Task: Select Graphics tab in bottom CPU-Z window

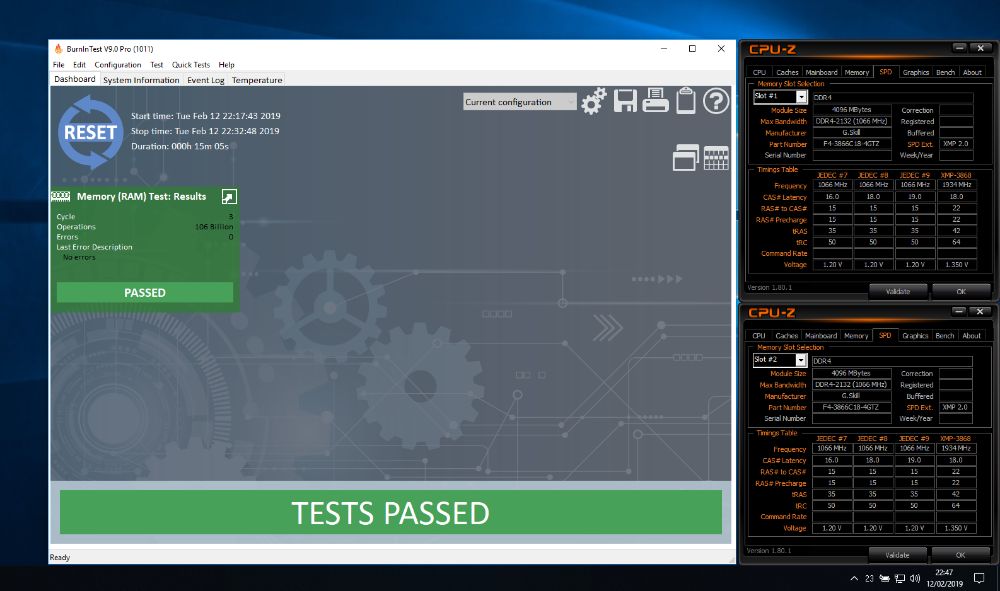Action: click(x=915, y=335)
